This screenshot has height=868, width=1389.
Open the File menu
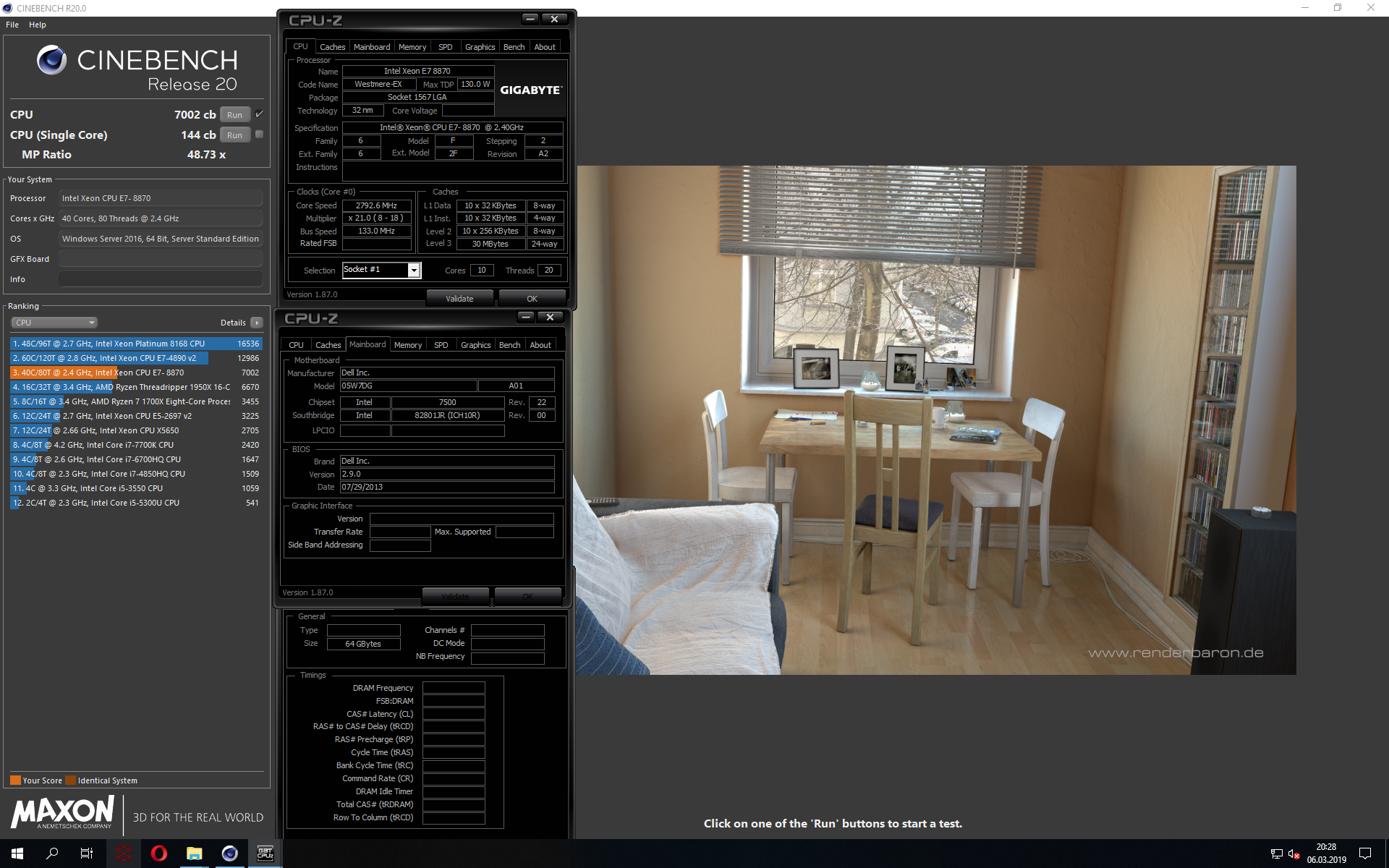[x=12, y=25]
